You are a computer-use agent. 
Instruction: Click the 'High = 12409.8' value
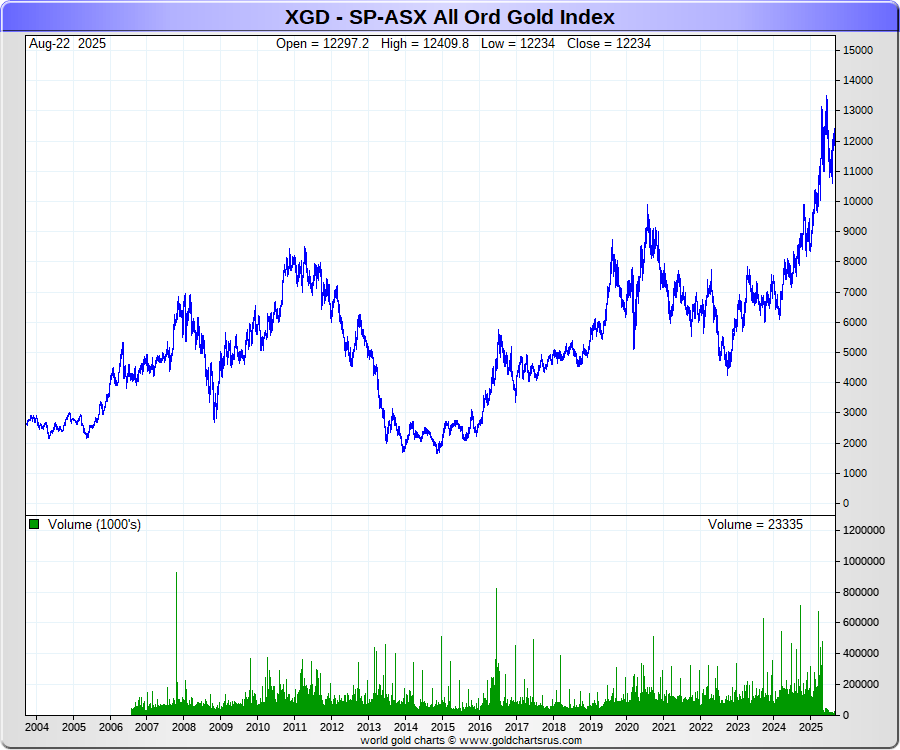click(x=425, y=44)
